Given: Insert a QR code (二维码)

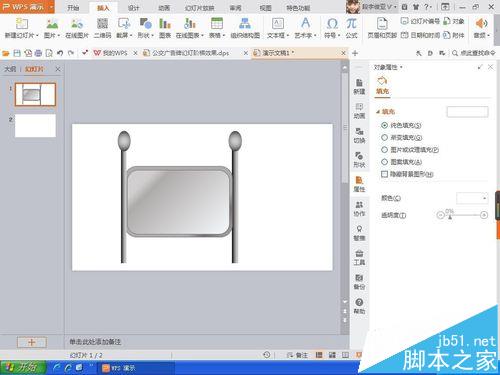Looking at the screenshot, I should click(x=102, y=28).
